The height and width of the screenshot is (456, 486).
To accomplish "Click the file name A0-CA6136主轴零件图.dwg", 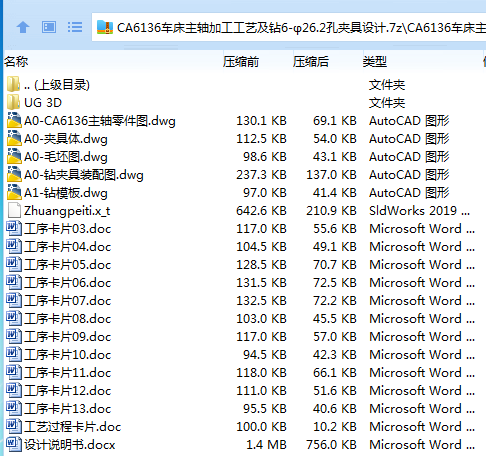I will [100, 121].
